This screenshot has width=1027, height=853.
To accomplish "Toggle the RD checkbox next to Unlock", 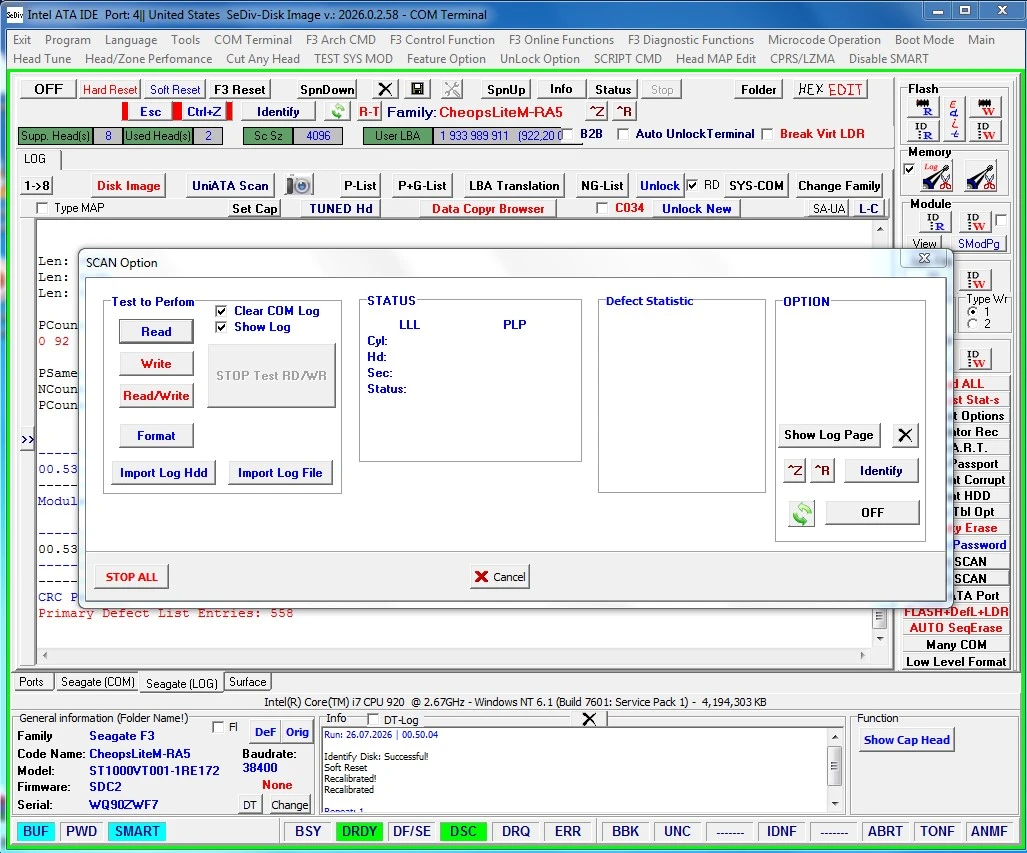I will (692, 185).
